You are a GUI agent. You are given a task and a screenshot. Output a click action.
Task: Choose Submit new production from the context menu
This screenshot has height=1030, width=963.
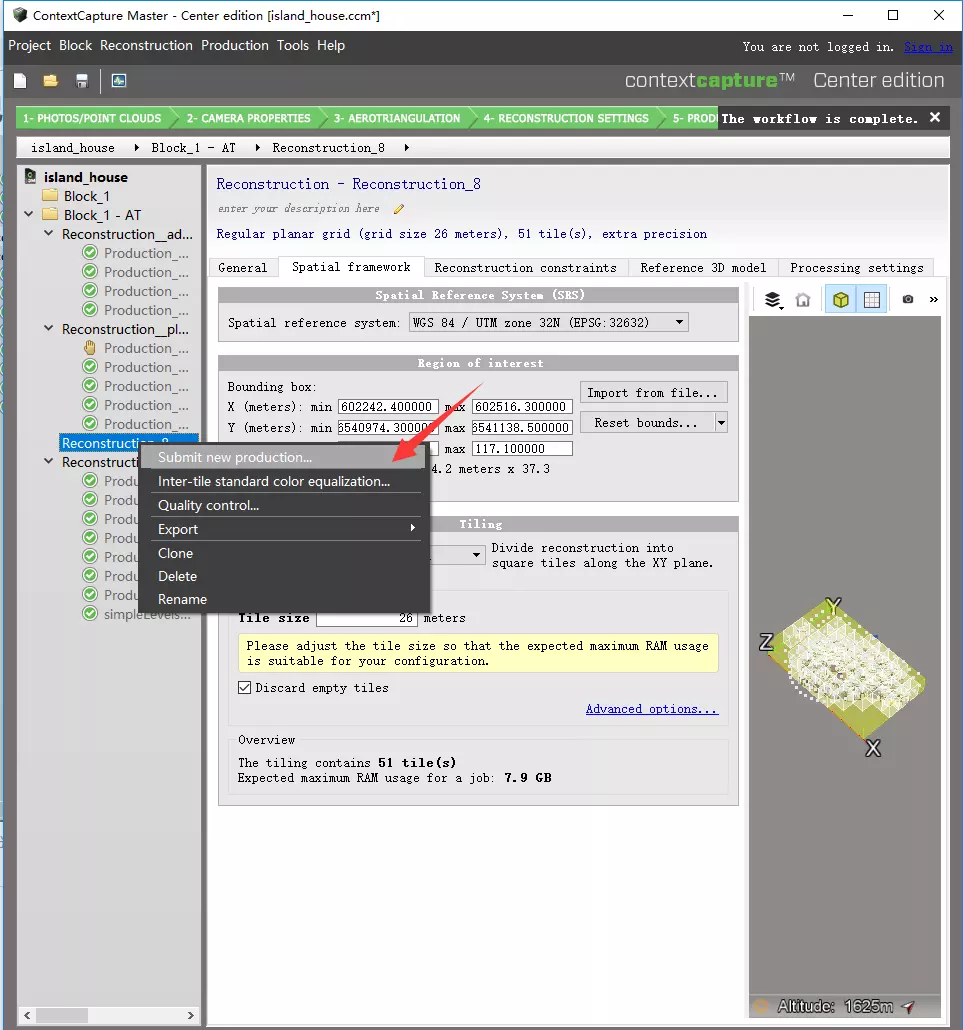[283, 457]
